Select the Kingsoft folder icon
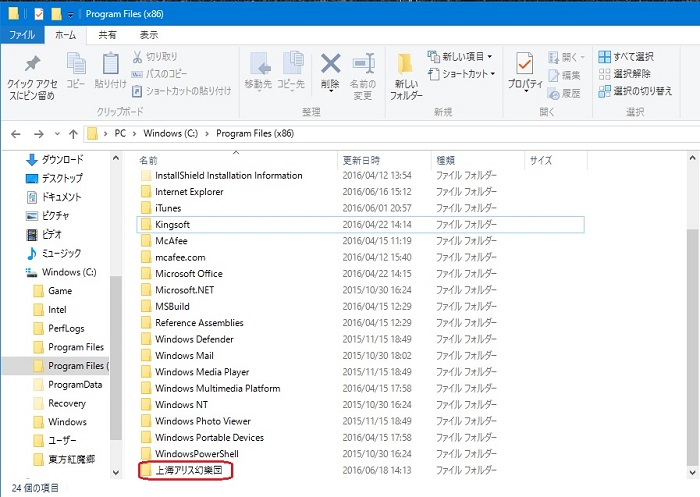The width and height of the screenshot is (700, 497). (146, 225)
